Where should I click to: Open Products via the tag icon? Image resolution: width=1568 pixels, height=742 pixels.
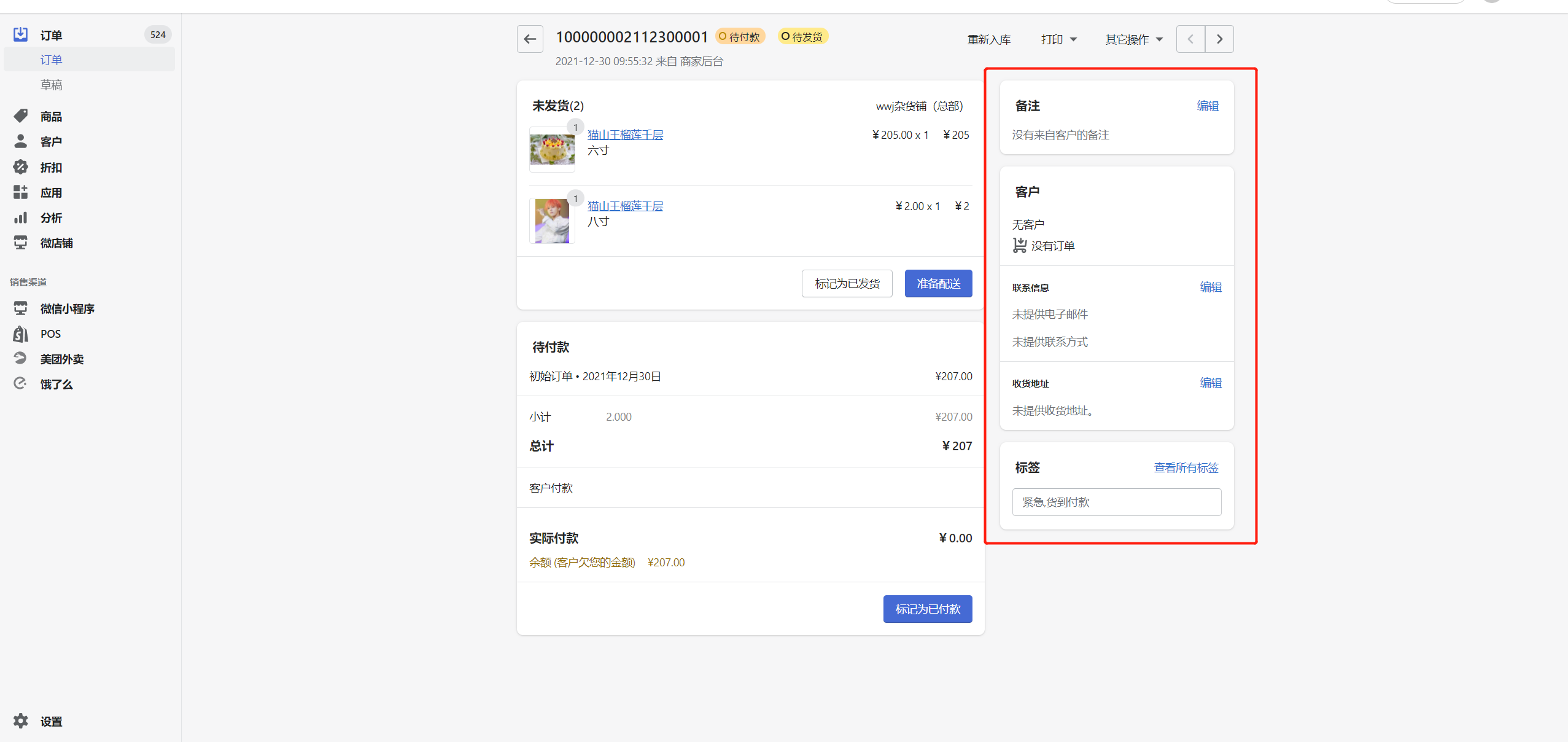(x=21, y=116)
